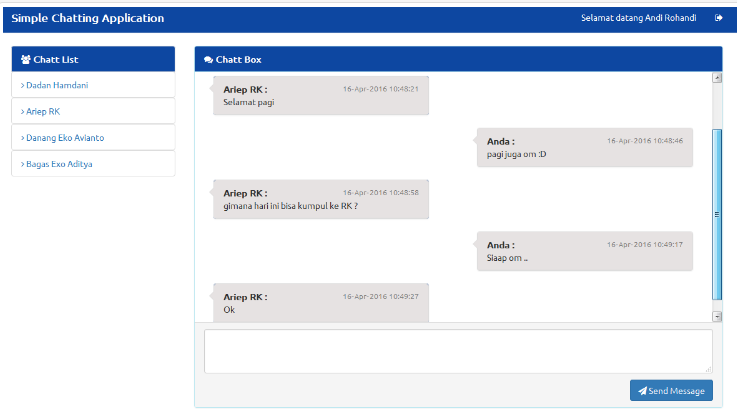Click the paper plane icon on Send Message
Viewport: 737px width, 419px height.
pyautogui.click(x=643, y=391)
